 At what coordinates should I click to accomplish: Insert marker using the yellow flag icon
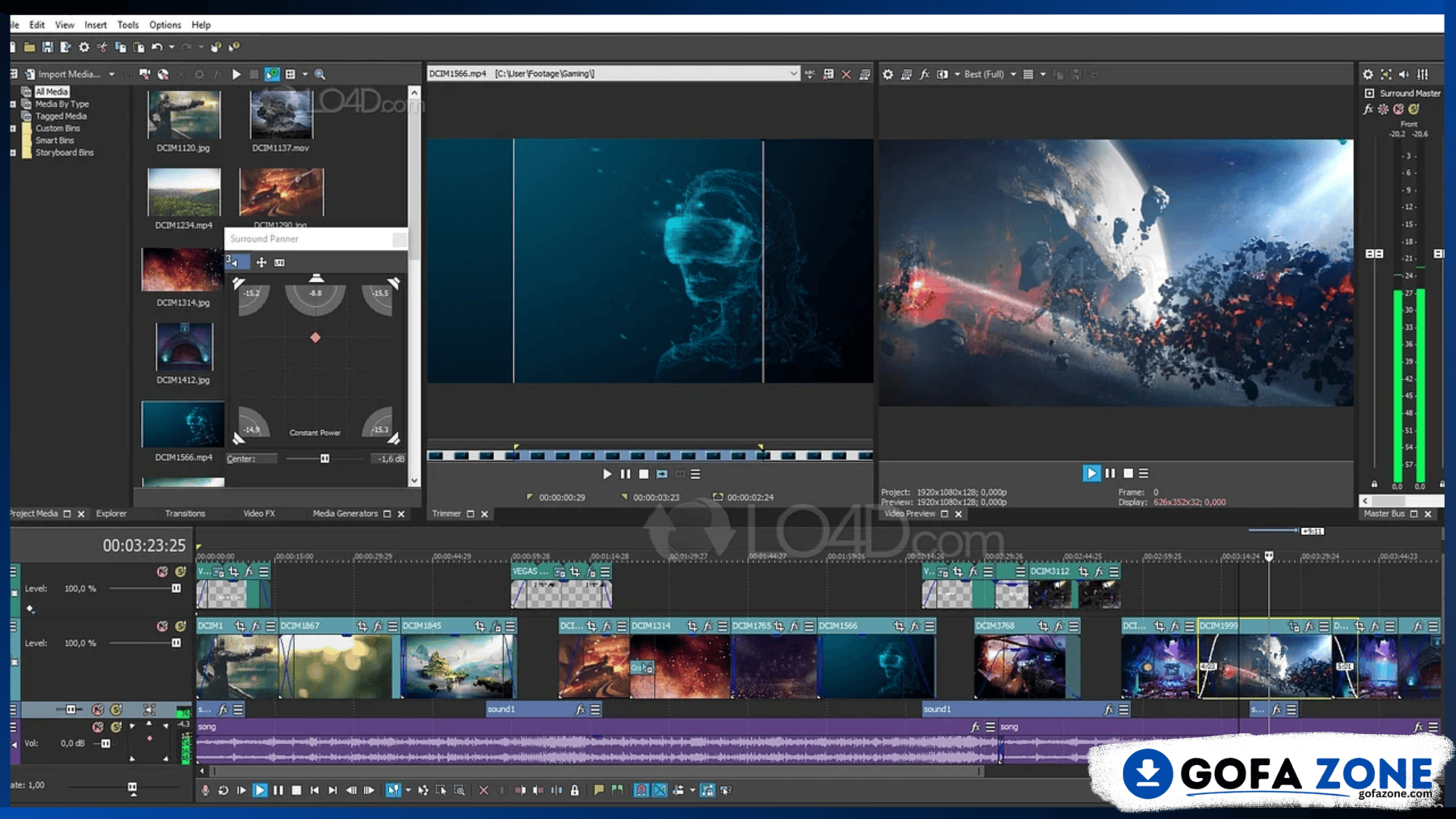[598, 790]
